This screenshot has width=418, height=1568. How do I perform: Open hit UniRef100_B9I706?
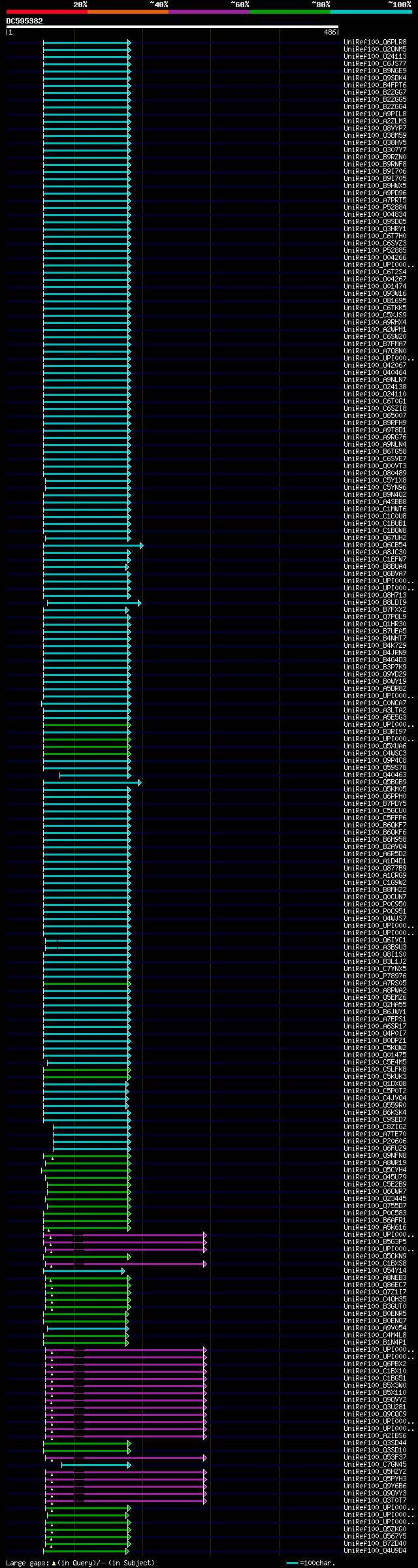[375, 172]
